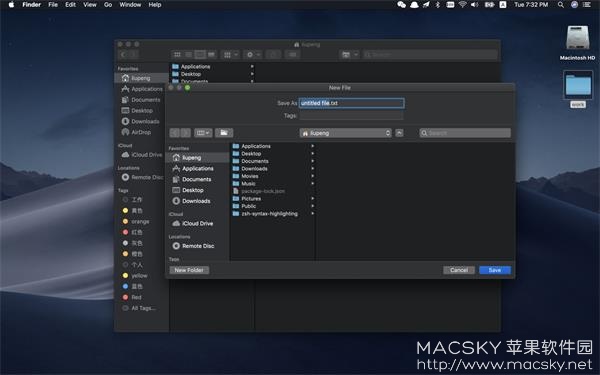This screenshot has height=375, width=600.
Task: Click the Wi-Fi menu bar icon
Action: (463, 5)
